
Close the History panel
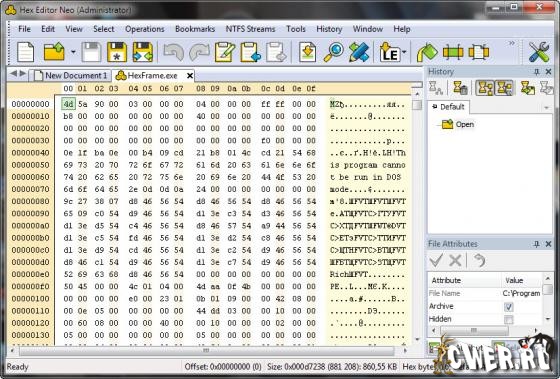click(x=549, y=72)
